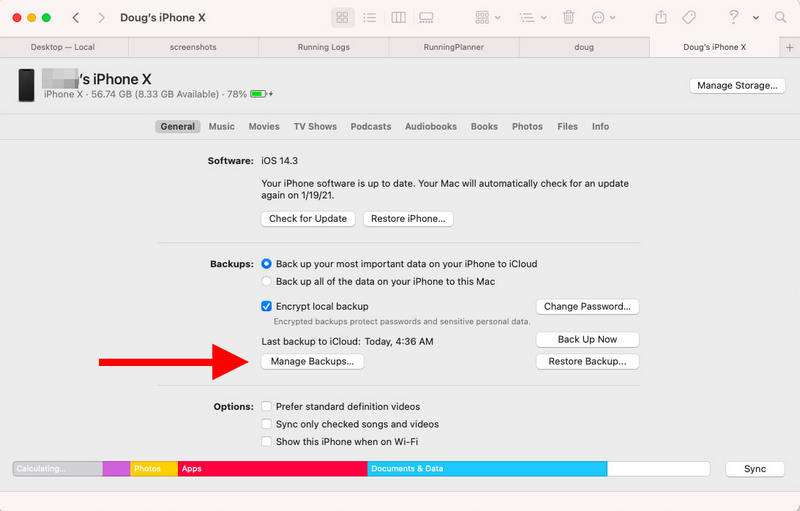Click Restore Backup button
This screenshot has width=800, height=511.
click(x=587, y=362)
